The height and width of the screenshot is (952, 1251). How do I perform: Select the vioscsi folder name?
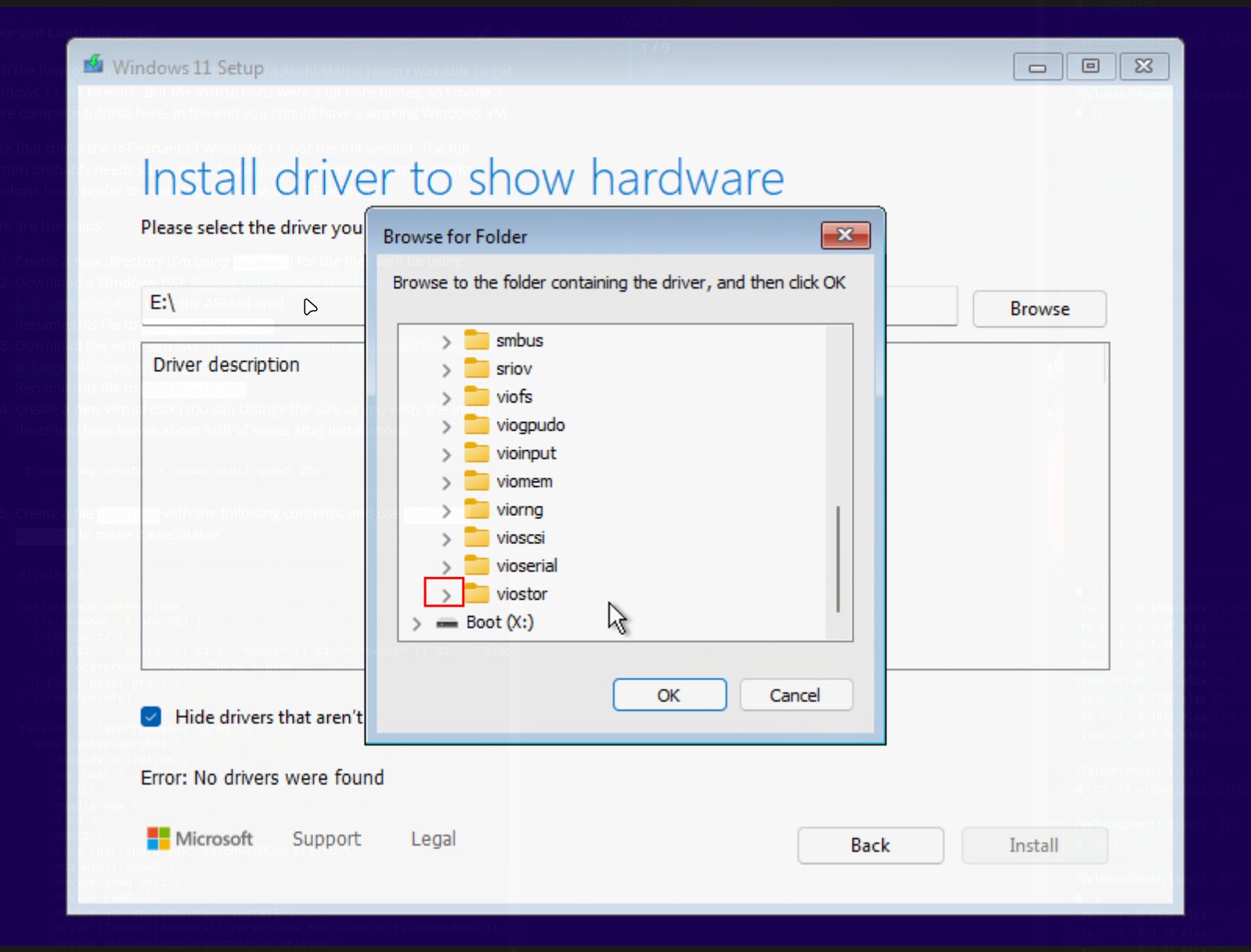click(520, 538)
